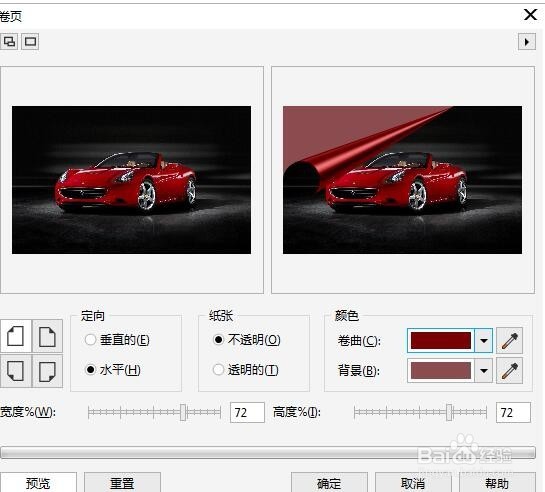Select top-left corner page curl icon
Viewport: 545px width, 492px height.
(x=16, y=336)
